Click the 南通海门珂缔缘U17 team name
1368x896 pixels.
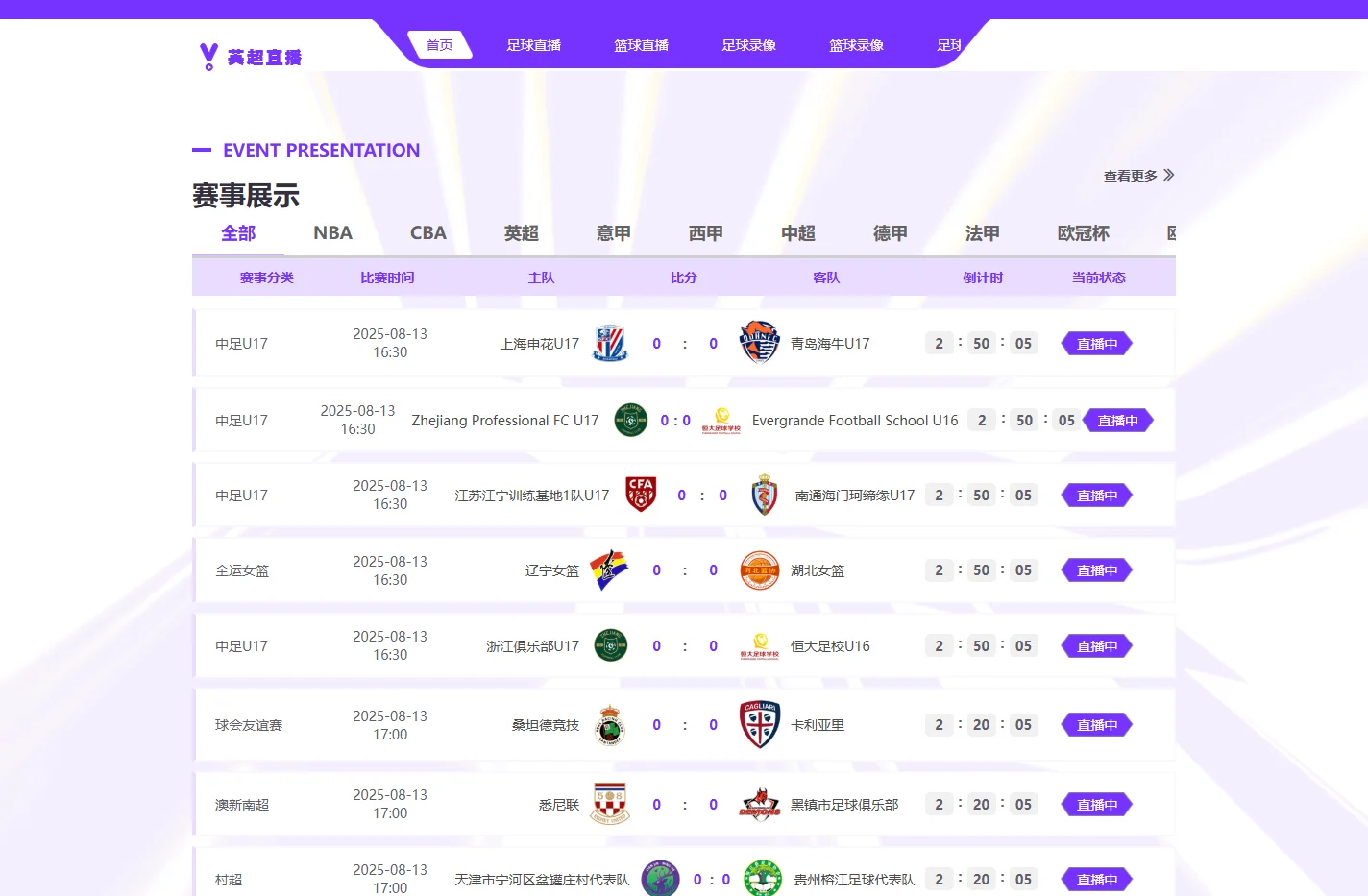tap(855, 496)
